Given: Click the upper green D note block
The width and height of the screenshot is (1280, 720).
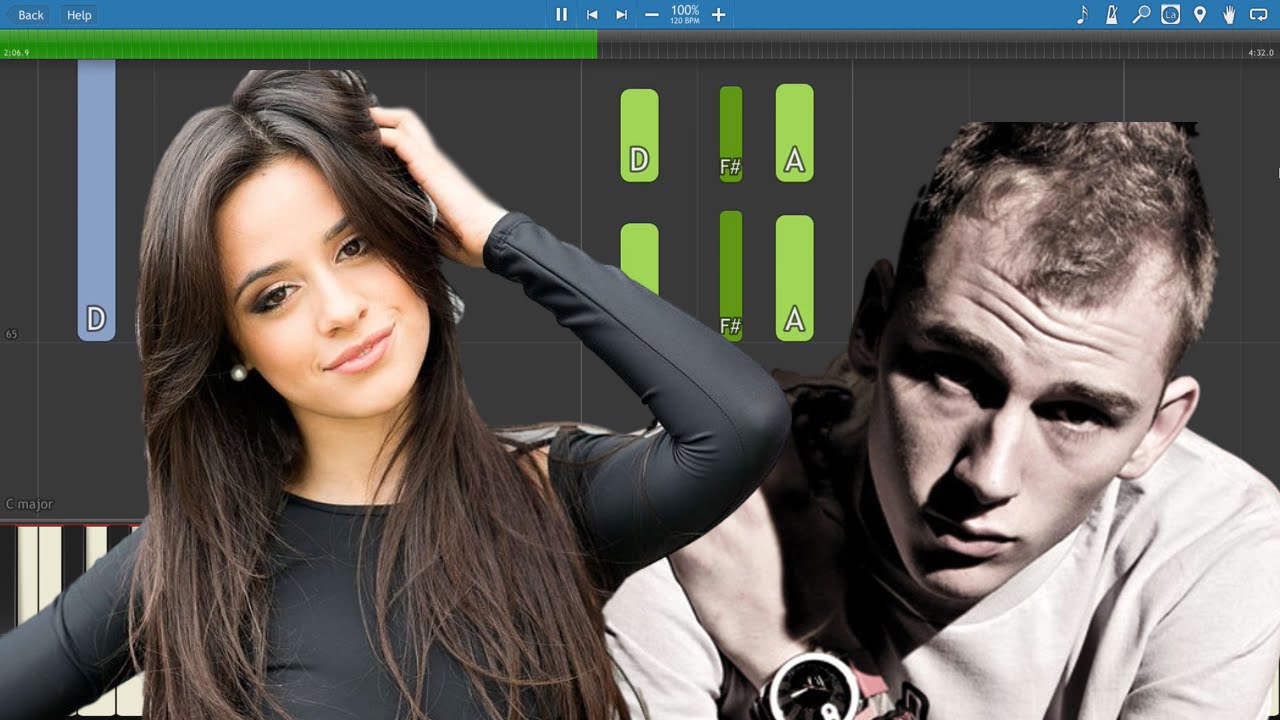Looking at the screenshot, I should 639,135.
